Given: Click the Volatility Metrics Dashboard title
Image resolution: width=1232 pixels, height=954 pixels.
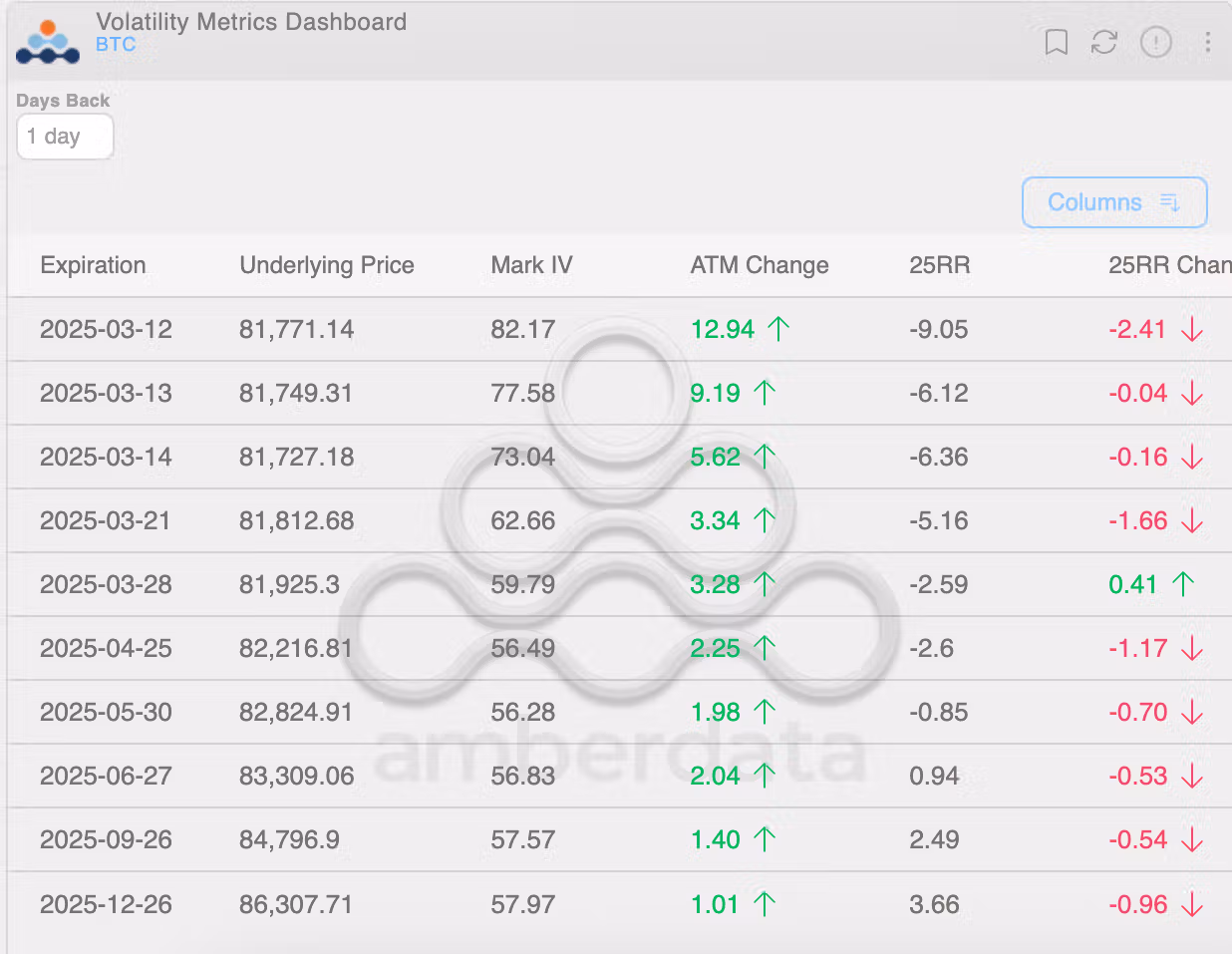Looking at the screenshot, I should coord(251,22).
